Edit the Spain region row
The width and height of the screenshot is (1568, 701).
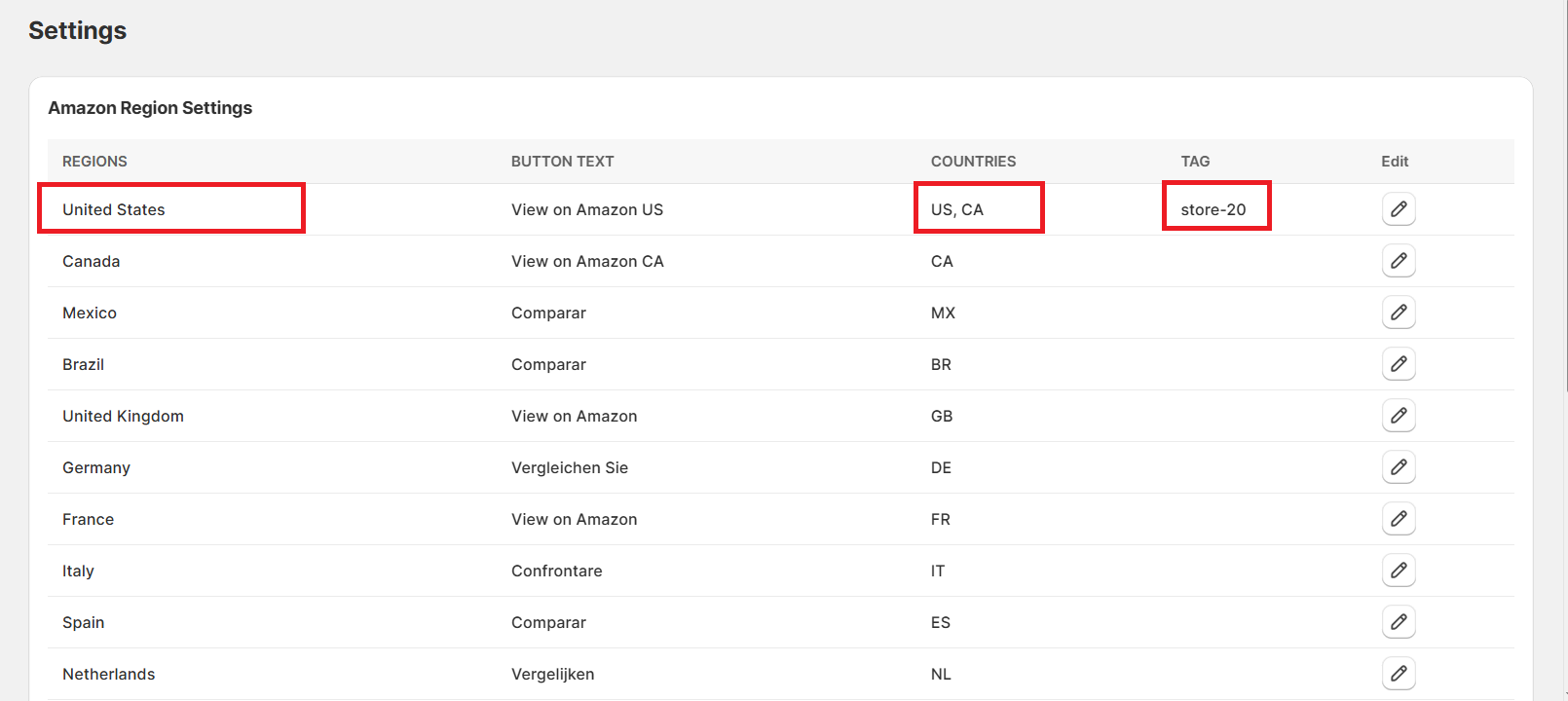[x=1399, y=622]
